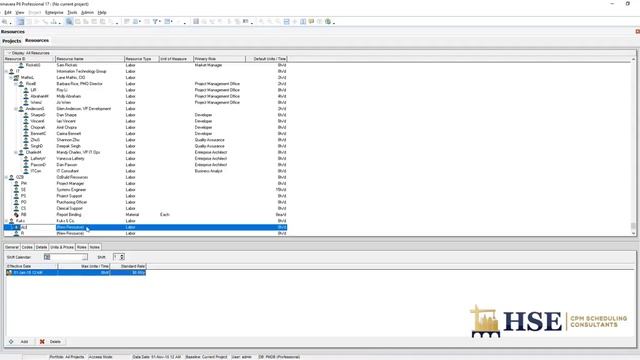Click the calendar icon in the Shift Calendar field

coord(47,257)
